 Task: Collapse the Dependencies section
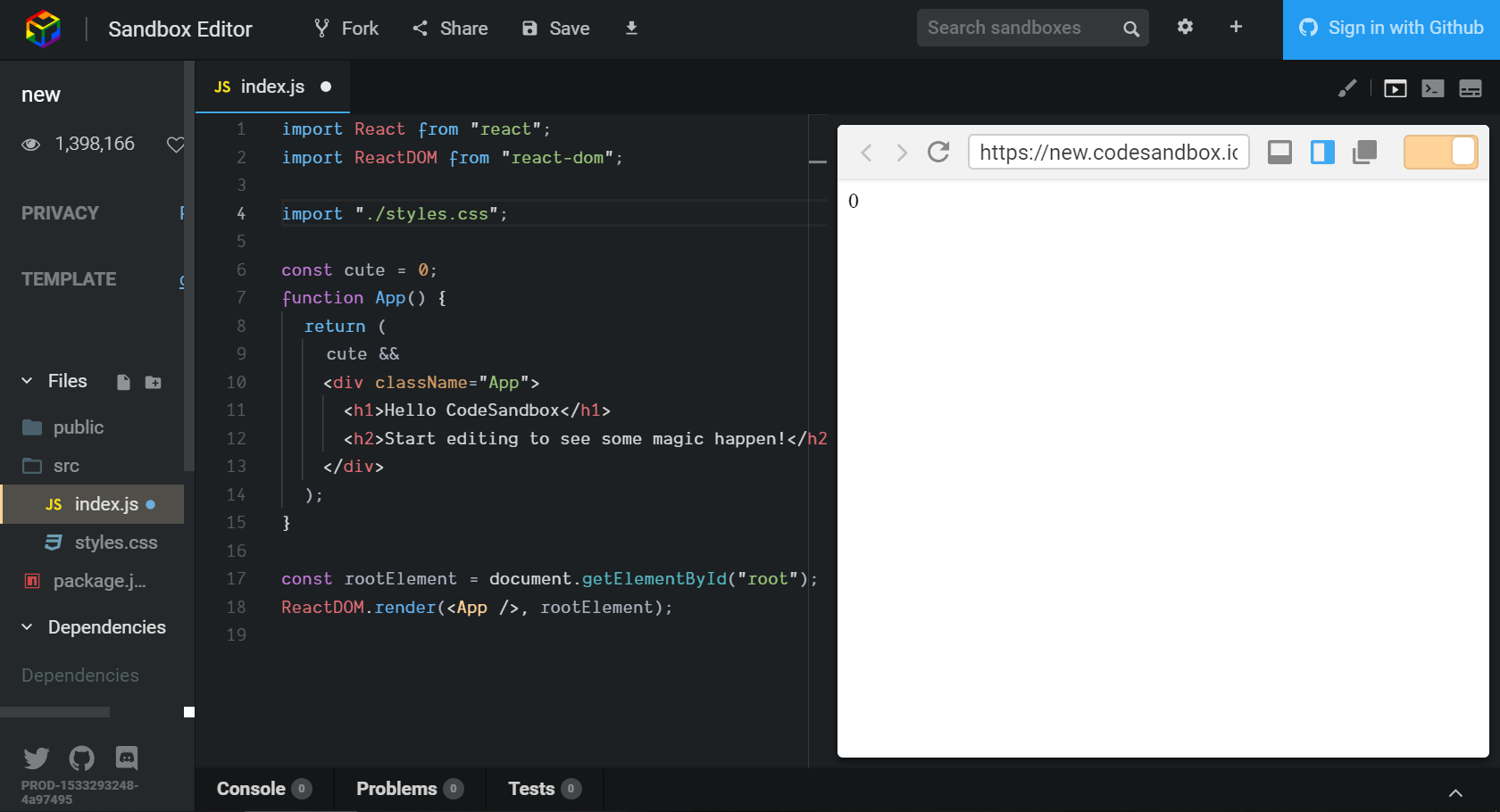[27, 627]
